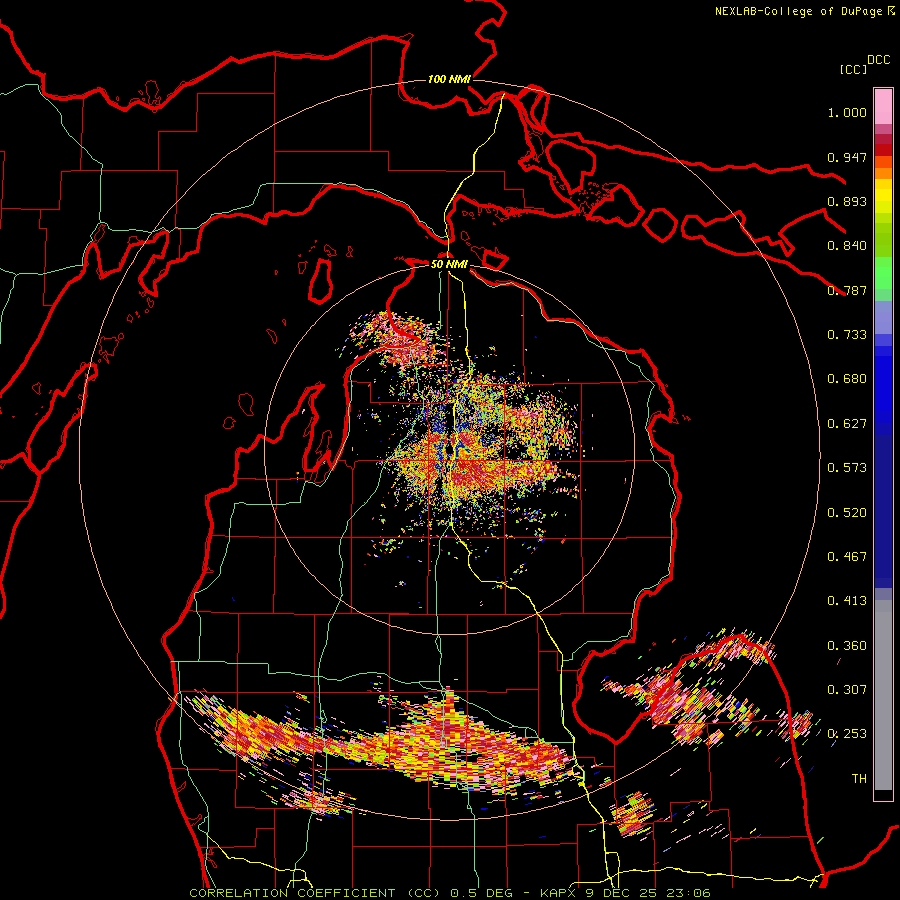The height and width of the screenshot is (900, 900).
Task: Click the 0.680 value on color scale
Action: (x=847, y=379)
